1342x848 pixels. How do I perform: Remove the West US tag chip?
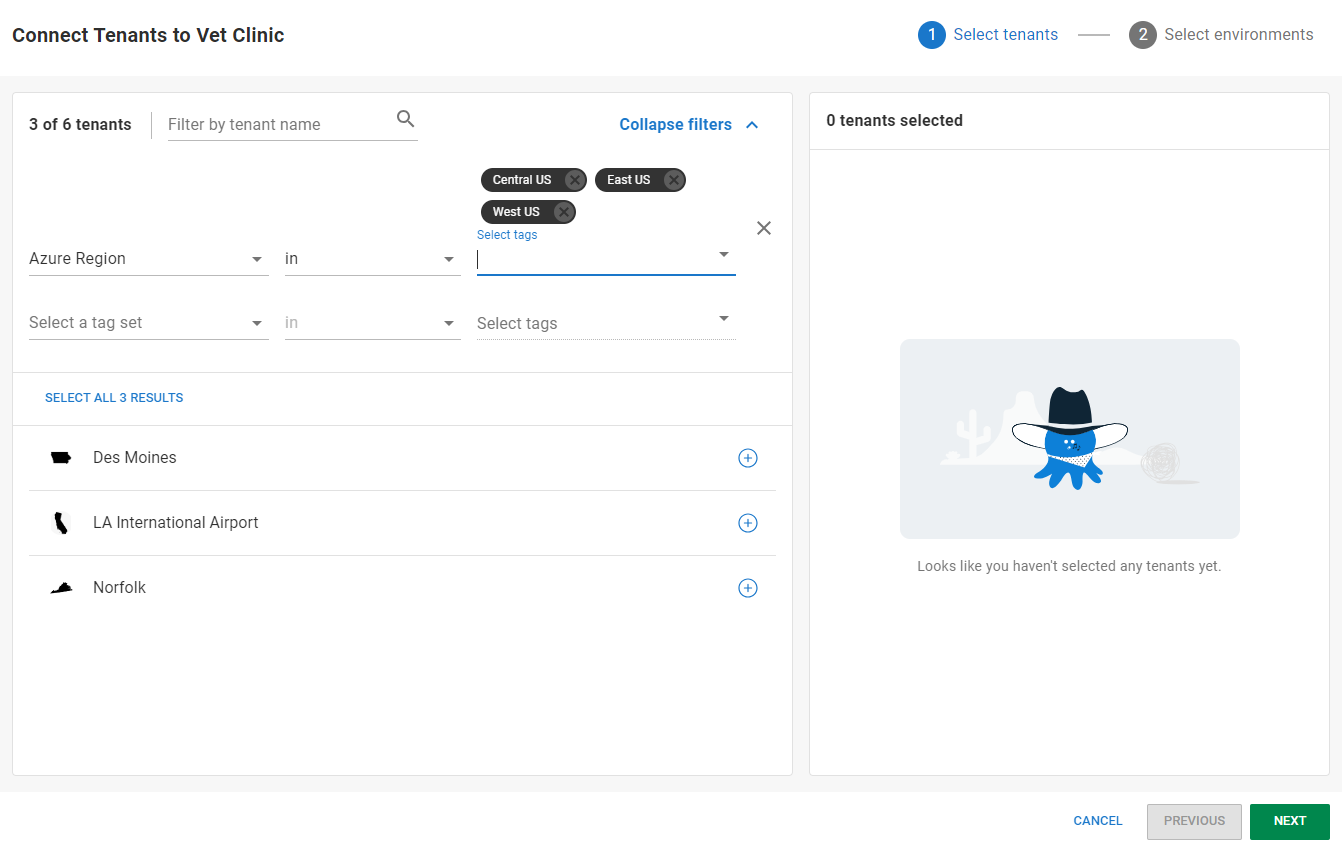pos(564,212)
